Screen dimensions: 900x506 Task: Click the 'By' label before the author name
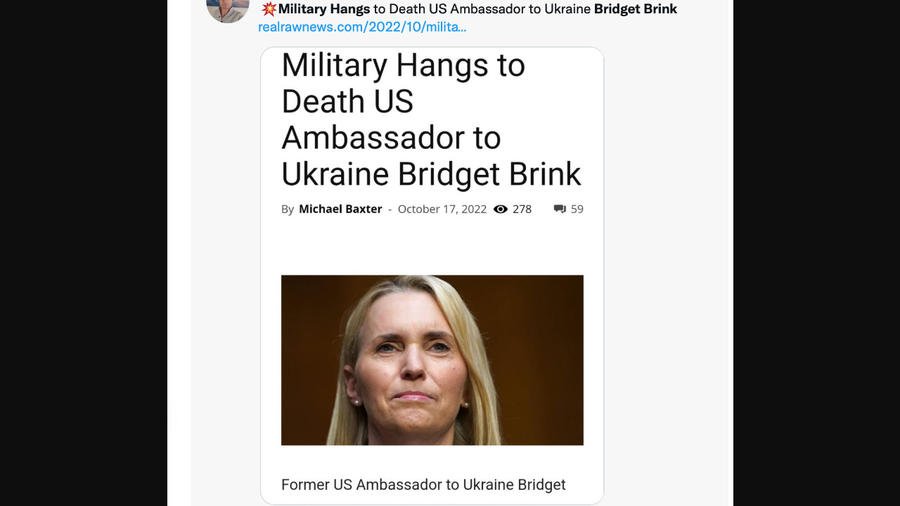pyautogui.click(x=288, y=209)
